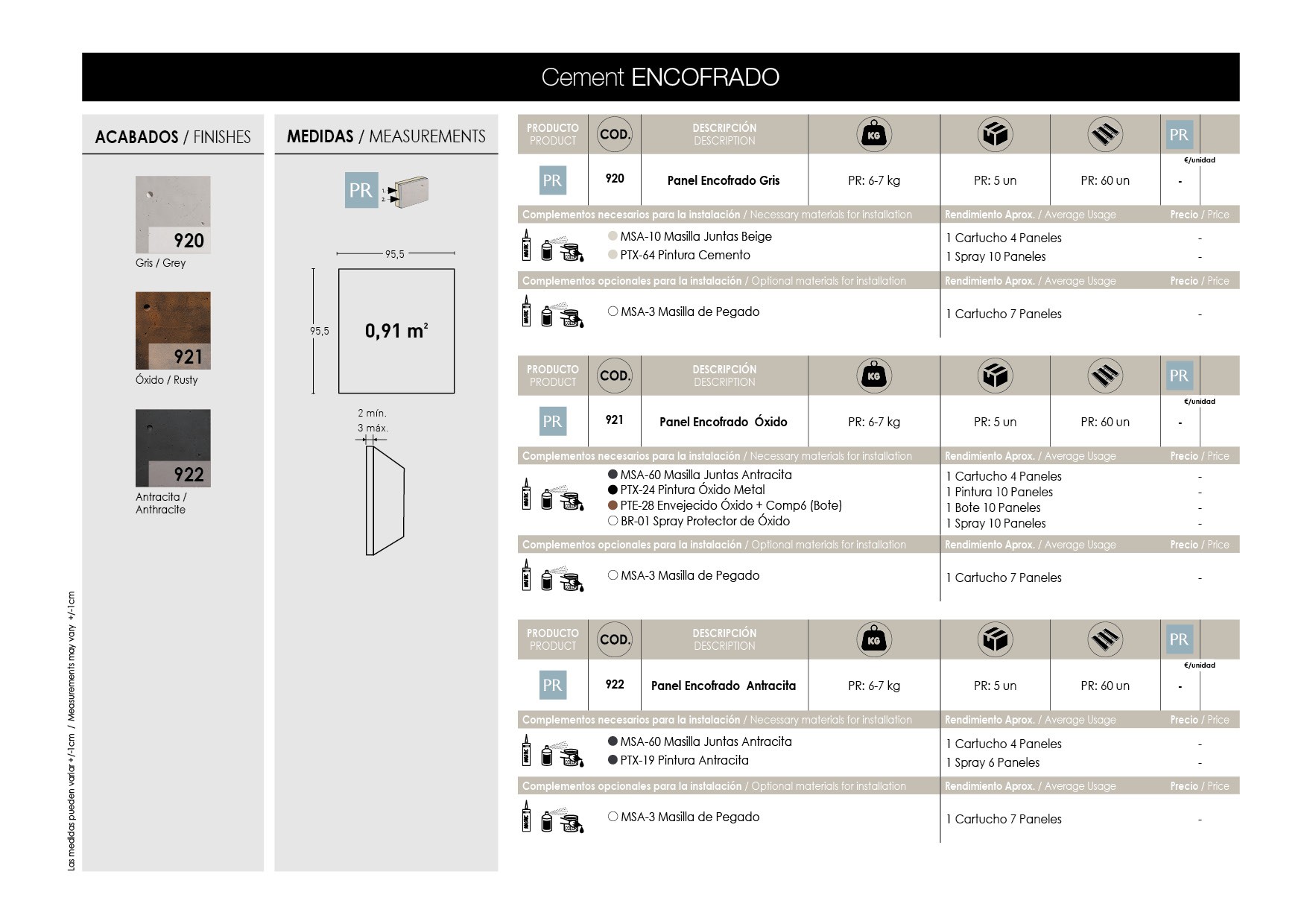Click the Panel Encofrado Óxido description
The height and width of the screenshot is (924, 1307).
724,422
